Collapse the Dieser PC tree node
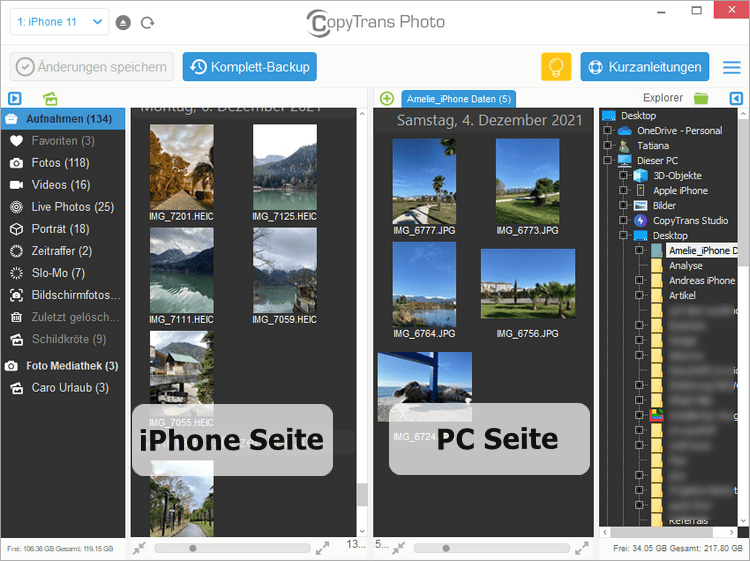750x561 pixels. coord(607,160)
